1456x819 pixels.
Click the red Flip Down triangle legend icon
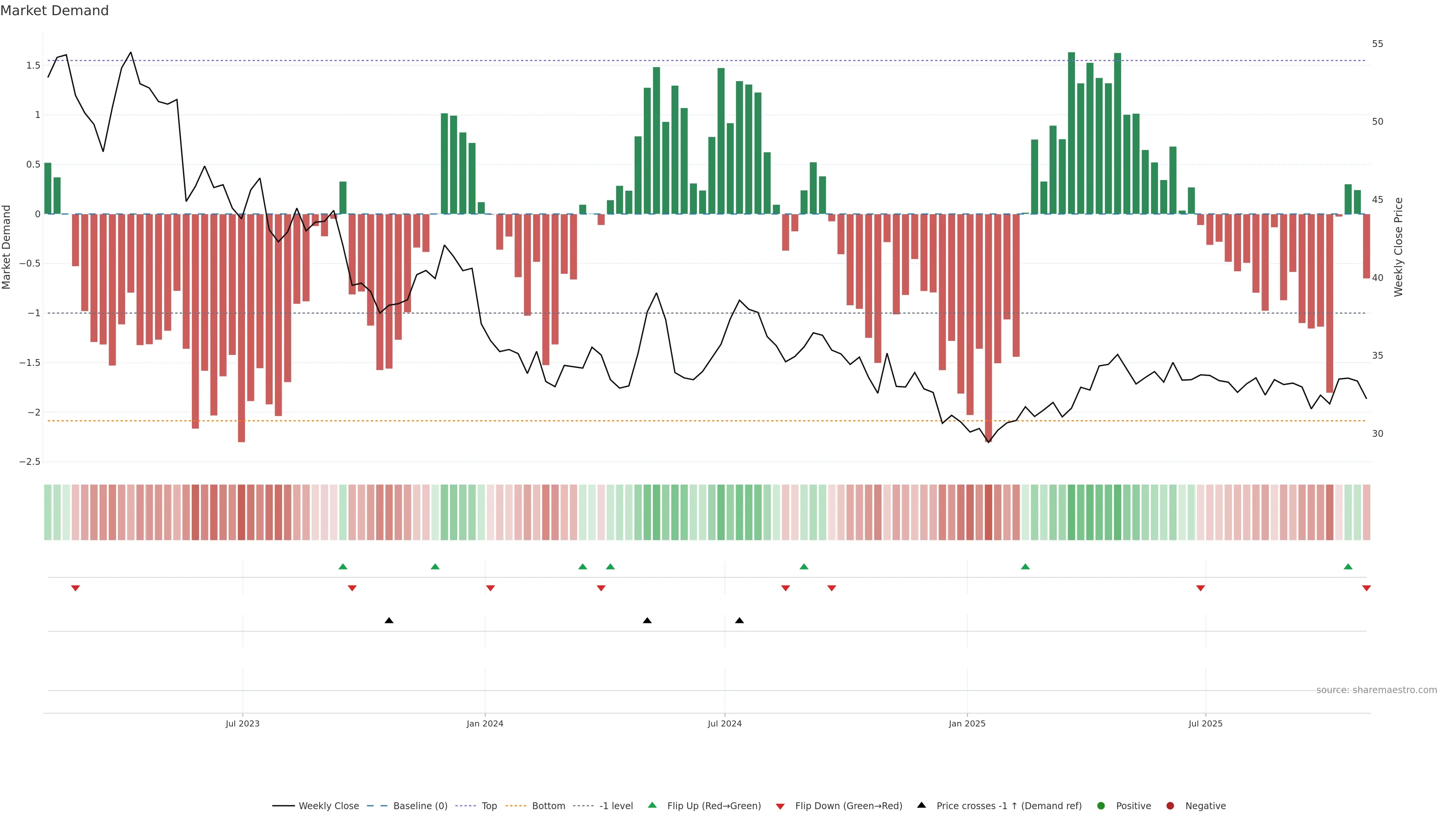coord(780,806)
